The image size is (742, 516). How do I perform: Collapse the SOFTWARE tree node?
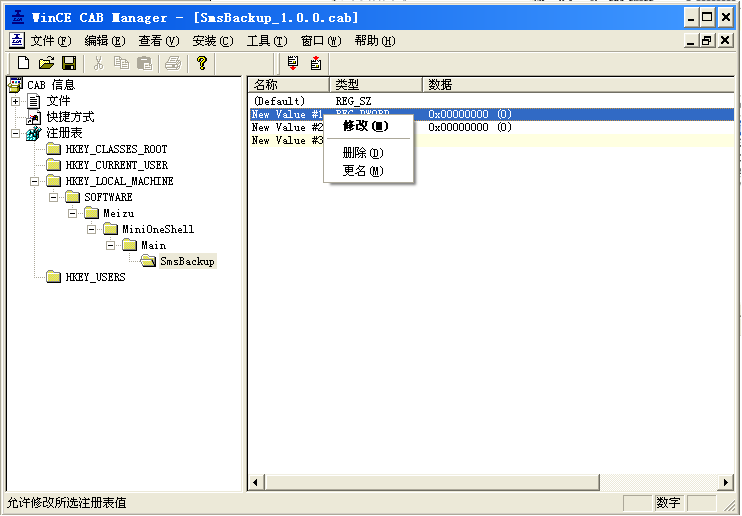click(53, 197)
